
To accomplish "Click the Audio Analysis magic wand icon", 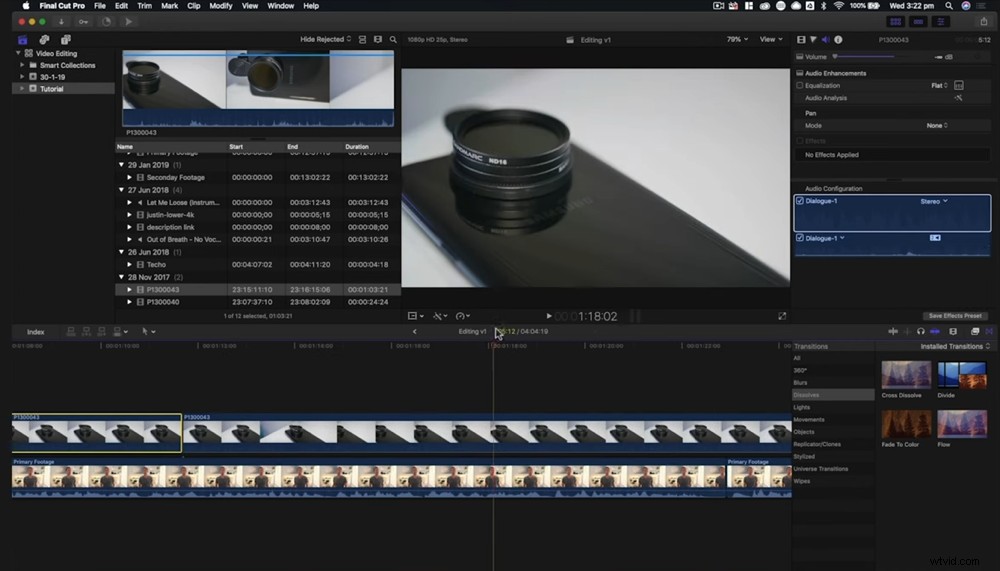I will [958, 98].
